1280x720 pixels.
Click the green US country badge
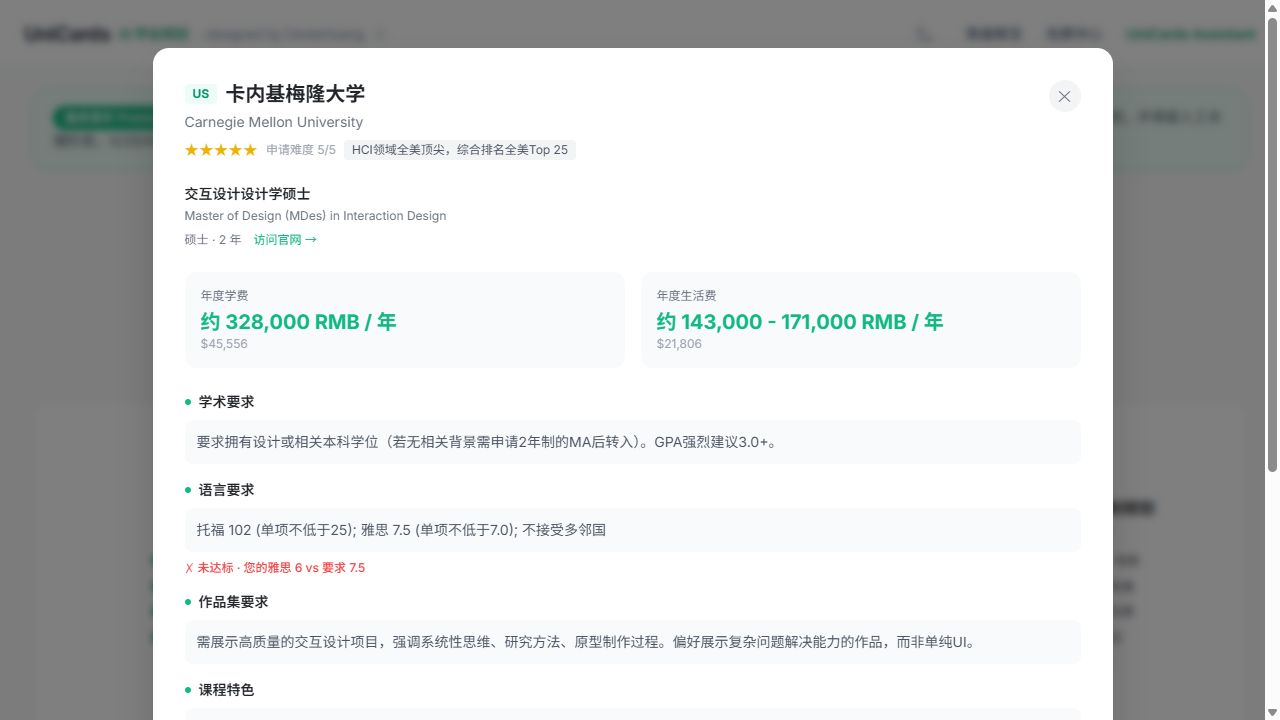[x=201, y=94]
